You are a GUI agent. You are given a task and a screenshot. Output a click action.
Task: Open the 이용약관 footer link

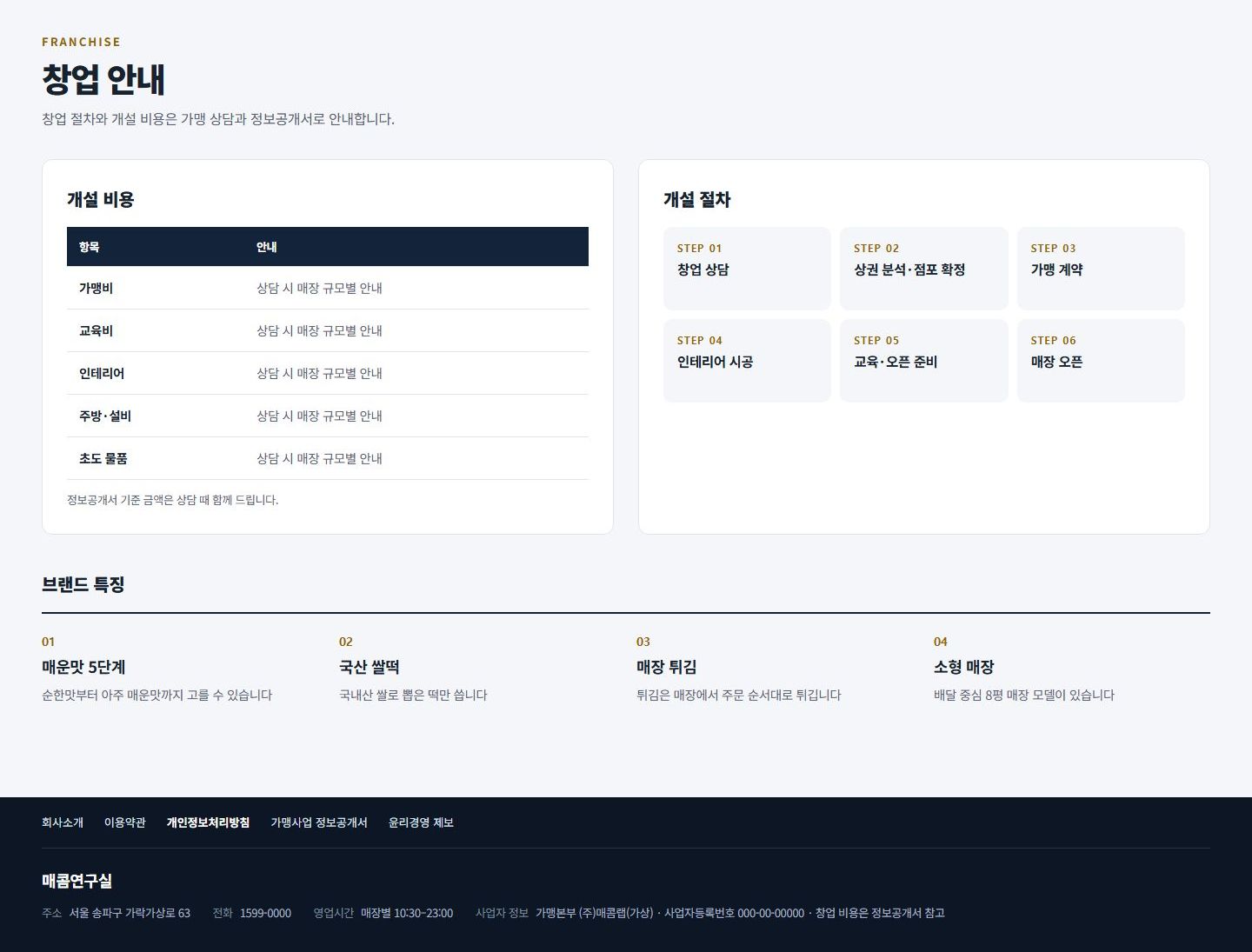click(x=125, y=822)
